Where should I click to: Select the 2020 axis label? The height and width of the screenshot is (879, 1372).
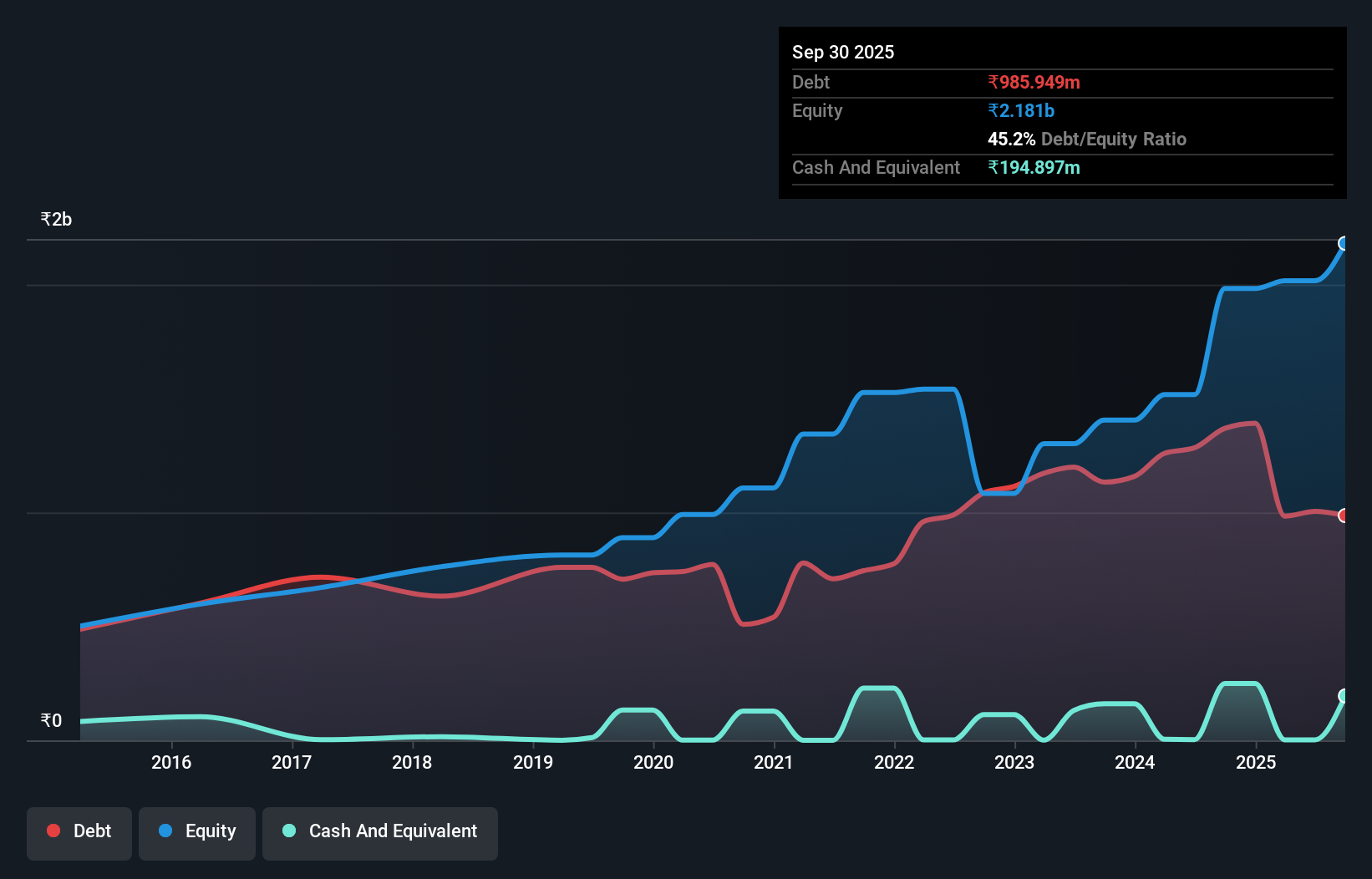point(654,763)
